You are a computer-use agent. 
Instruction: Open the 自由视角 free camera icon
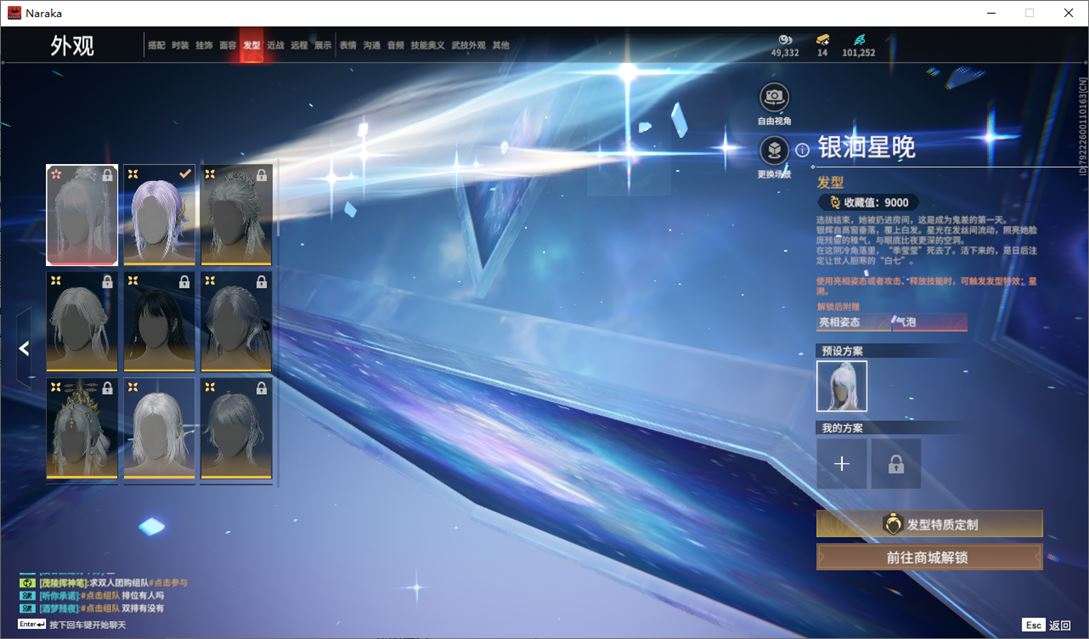[774, 97]
